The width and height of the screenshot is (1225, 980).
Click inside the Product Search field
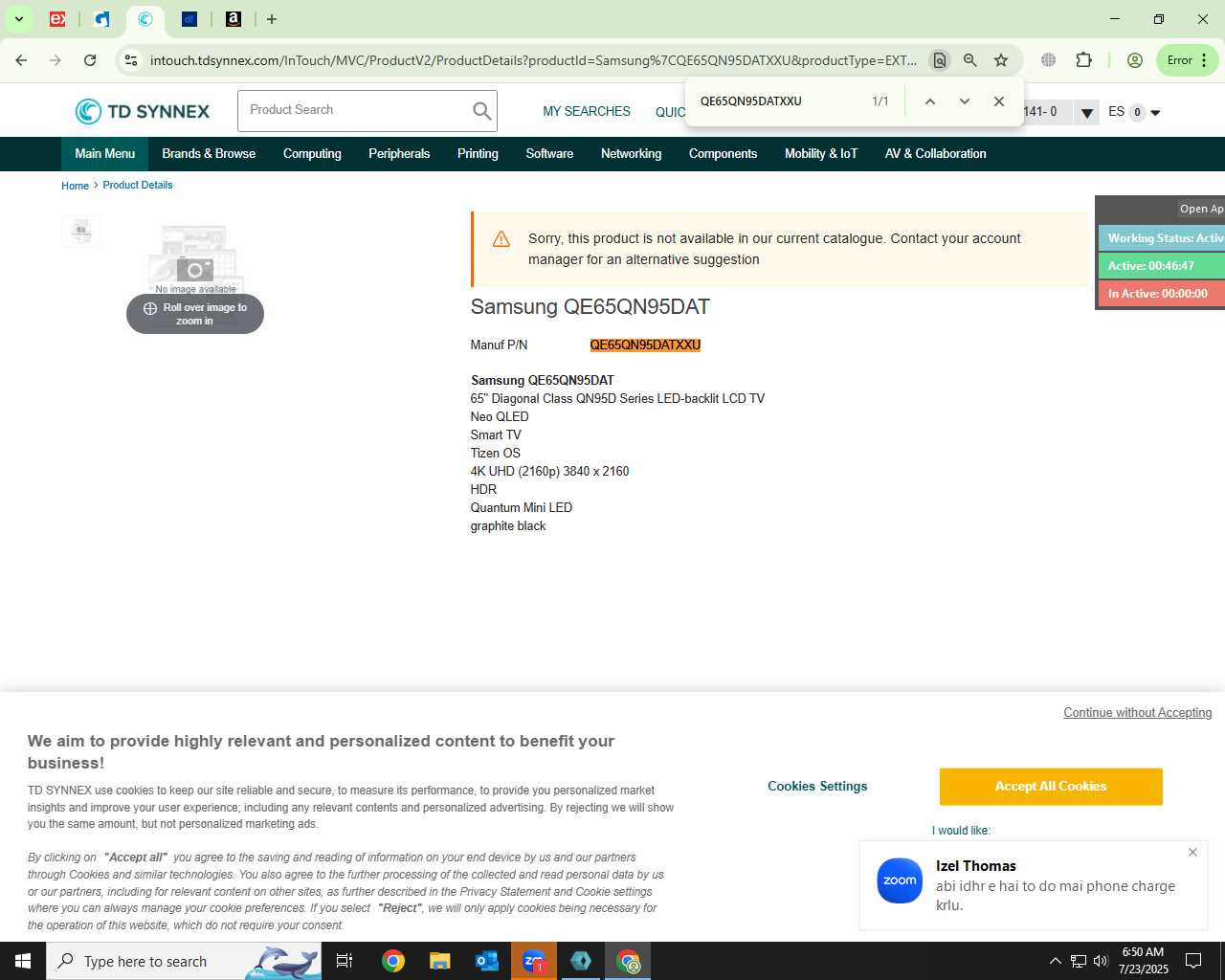click(x=354, y=110)
